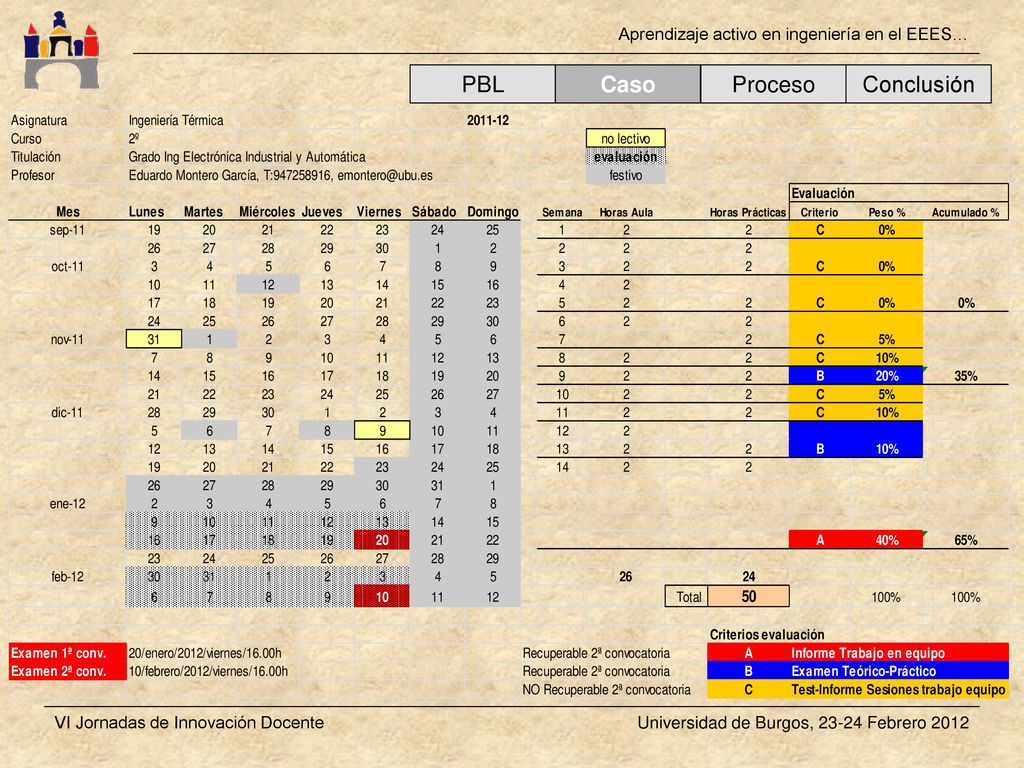Select the Caso tab
Viewport: 1024px width, 768px height.
tap(628, 84)
